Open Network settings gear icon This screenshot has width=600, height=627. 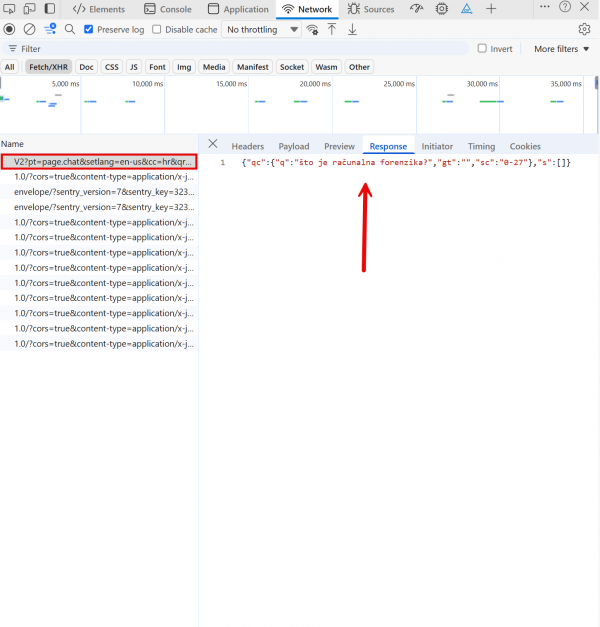coord(585,29)
